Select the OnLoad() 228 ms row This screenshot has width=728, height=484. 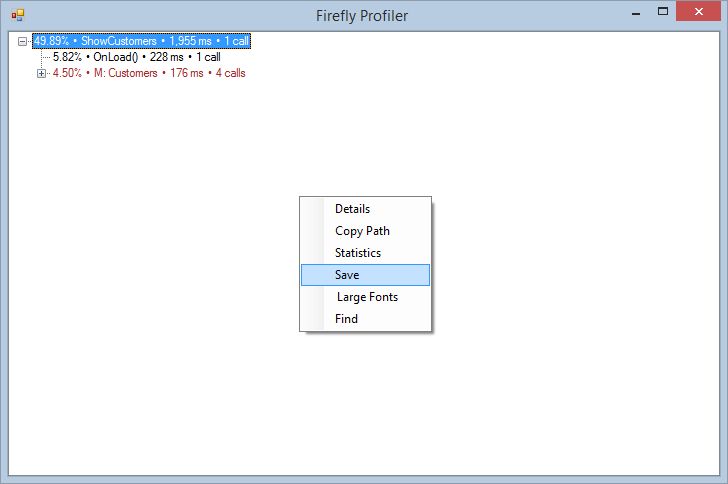pos(136,57)
